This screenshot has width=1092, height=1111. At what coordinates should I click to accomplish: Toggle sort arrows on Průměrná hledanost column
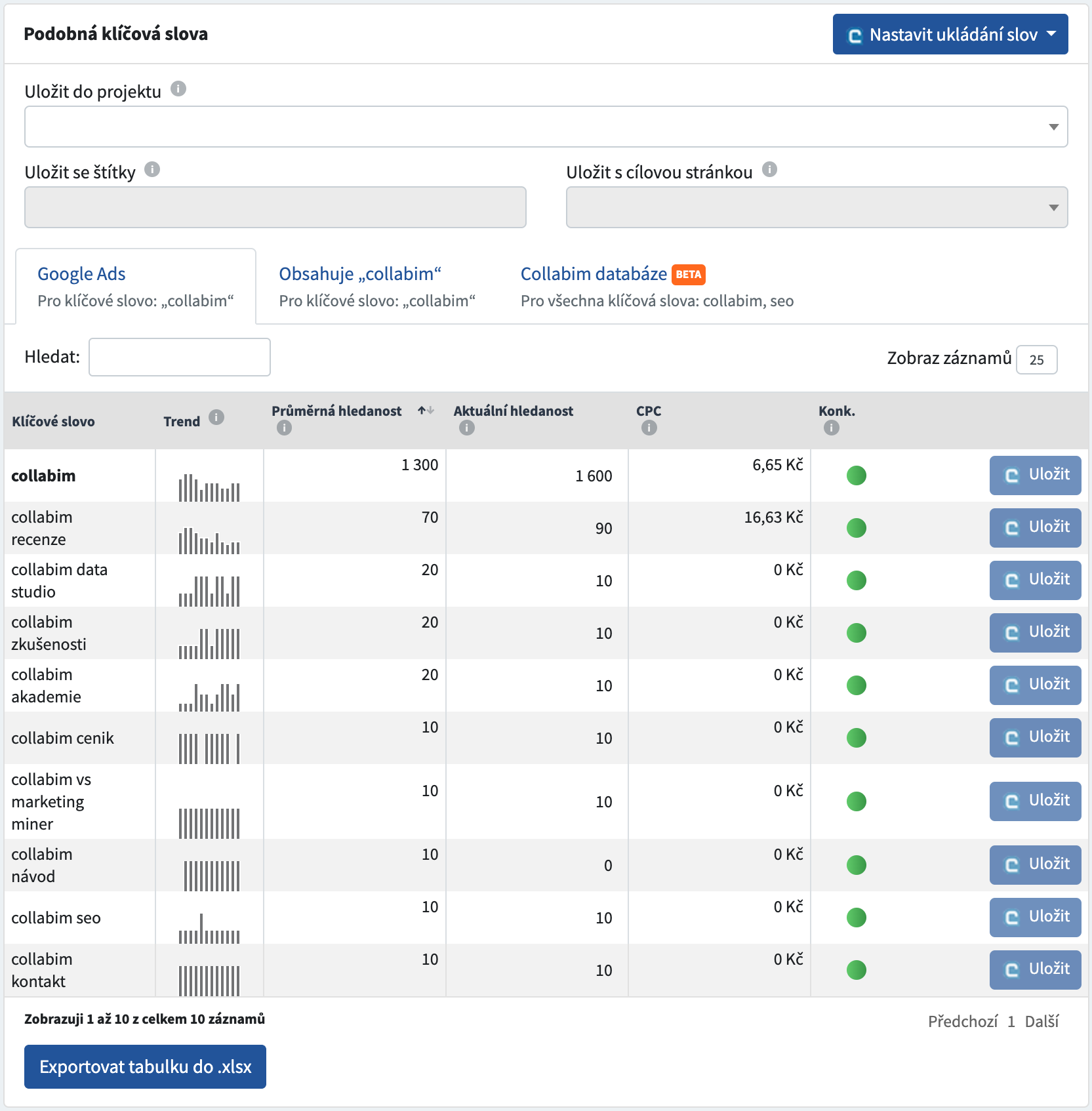pyautogui.click(x=426, y=411)
